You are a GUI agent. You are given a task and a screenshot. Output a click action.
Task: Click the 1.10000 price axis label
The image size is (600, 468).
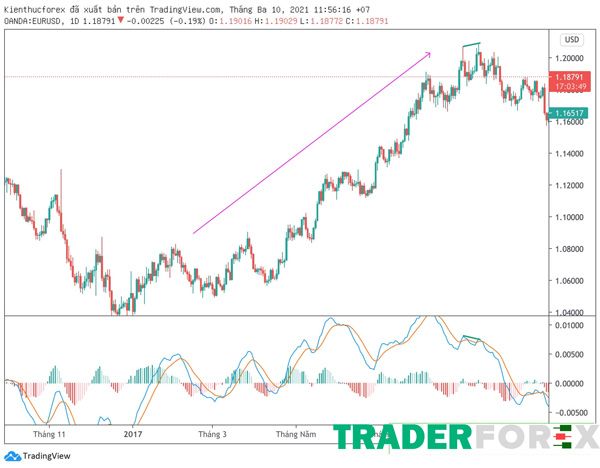tap(569, 217)
